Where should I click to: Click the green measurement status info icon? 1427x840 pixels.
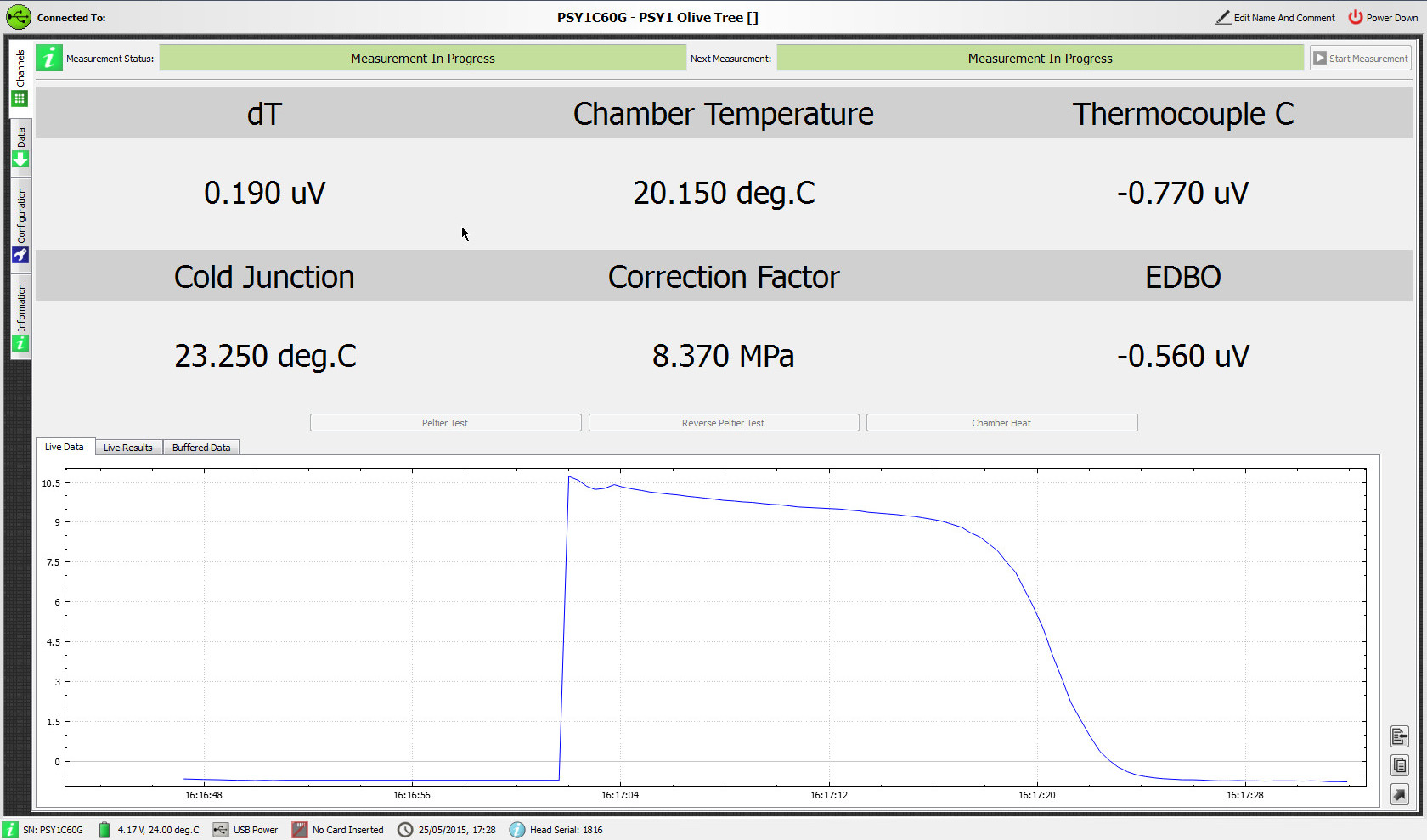pos(49,58)
